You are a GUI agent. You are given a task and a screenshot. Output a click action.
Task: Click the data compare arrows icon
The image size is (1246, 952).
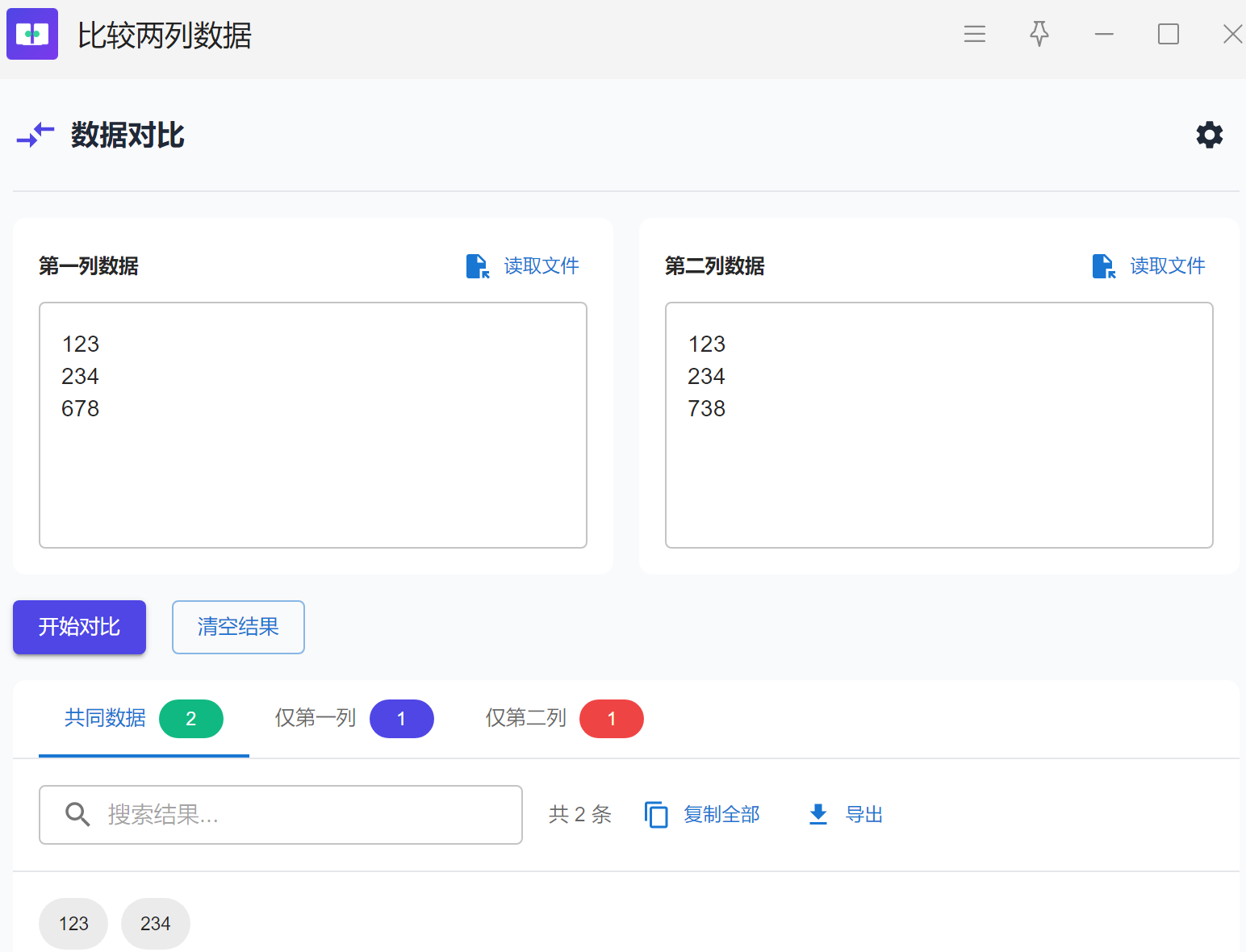[x=36, y=135]
